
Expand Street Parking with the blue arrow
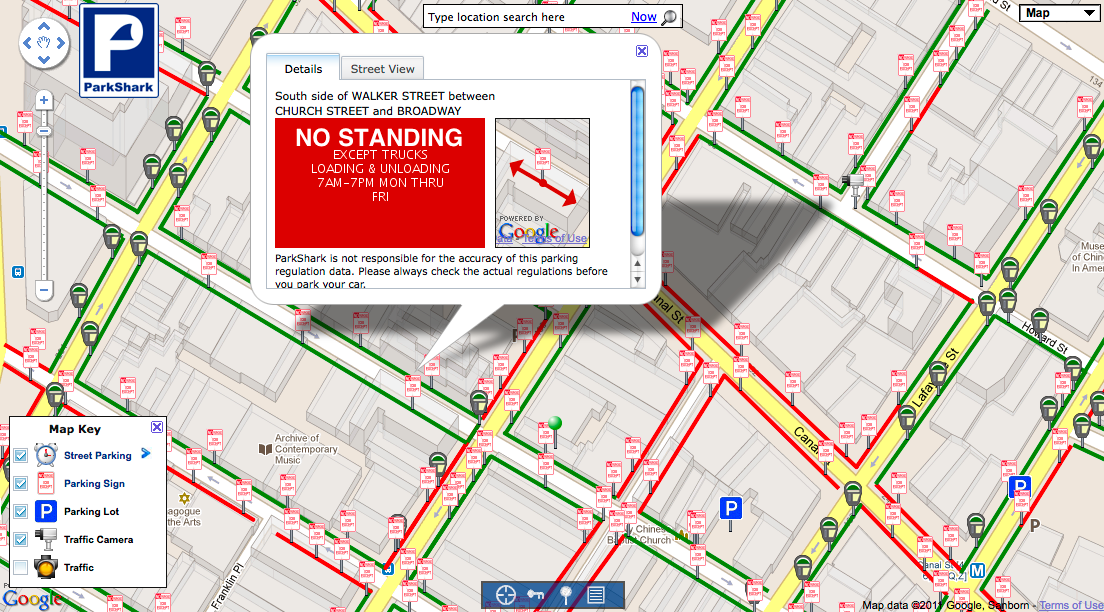(146, 454)
